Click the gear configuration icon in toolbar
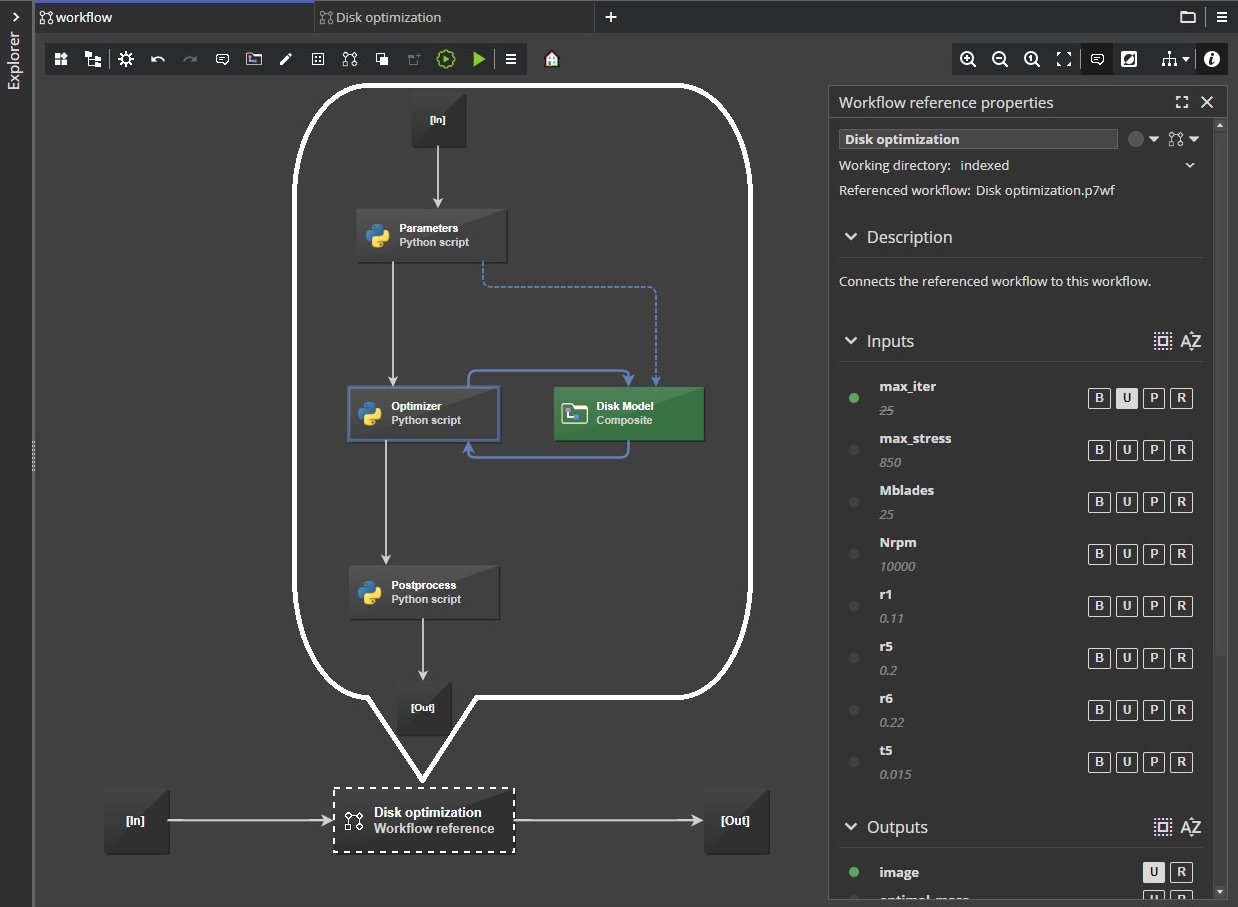Viewport: 1238px width, 907px height. point(126,59)
